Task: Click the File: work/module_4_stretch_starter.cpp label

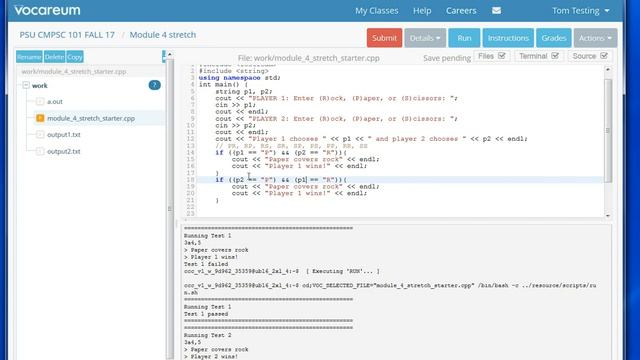Action: click(309, 58)
